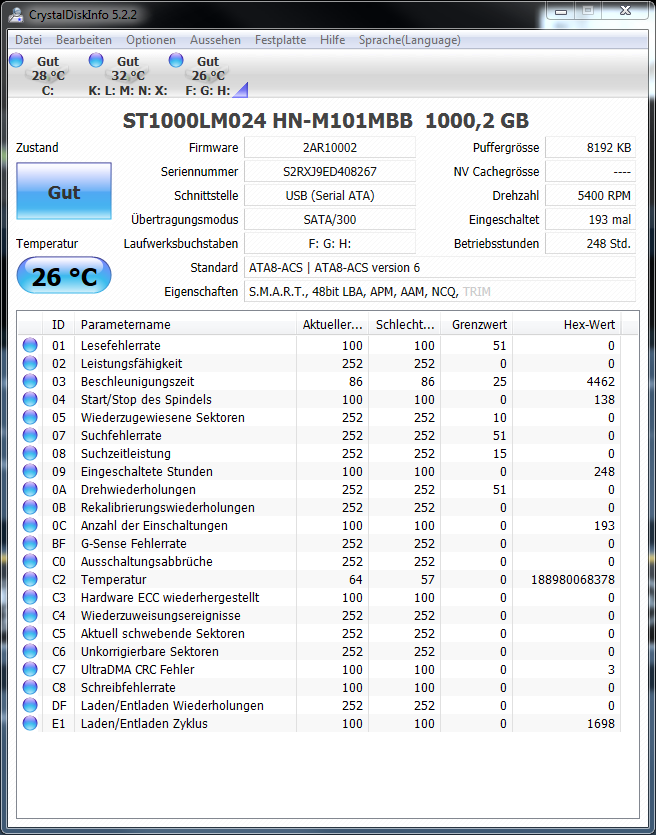The height and width of the screenshot is (835, 656).
Task: Click the Drehzahl 5400 RPM field
Action: pos(591,195)
